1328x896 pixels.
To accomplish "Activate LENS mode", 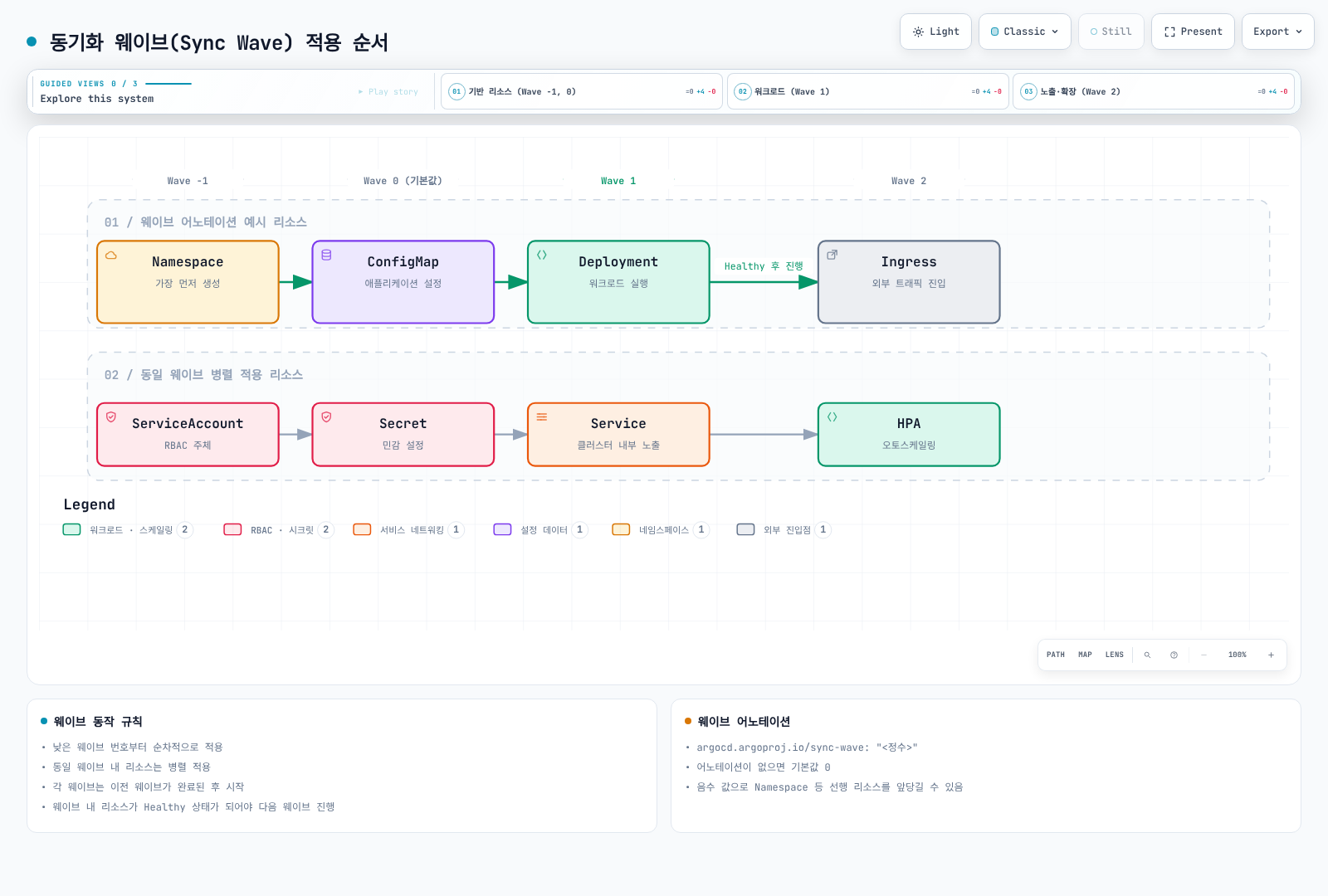I will click(1115, 655).
